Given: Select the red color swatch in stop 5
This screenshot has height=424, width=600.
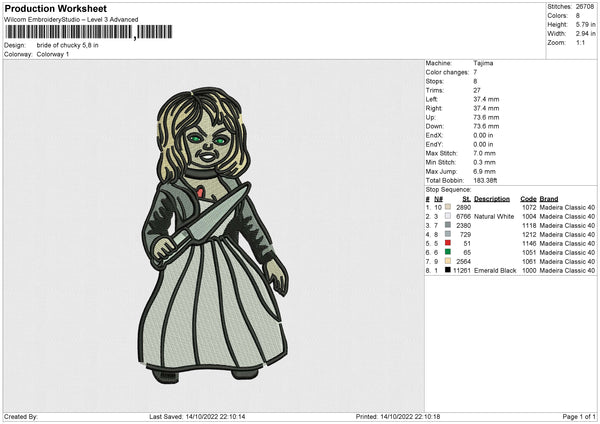Looking at the screenshot, I should [447, 243].
